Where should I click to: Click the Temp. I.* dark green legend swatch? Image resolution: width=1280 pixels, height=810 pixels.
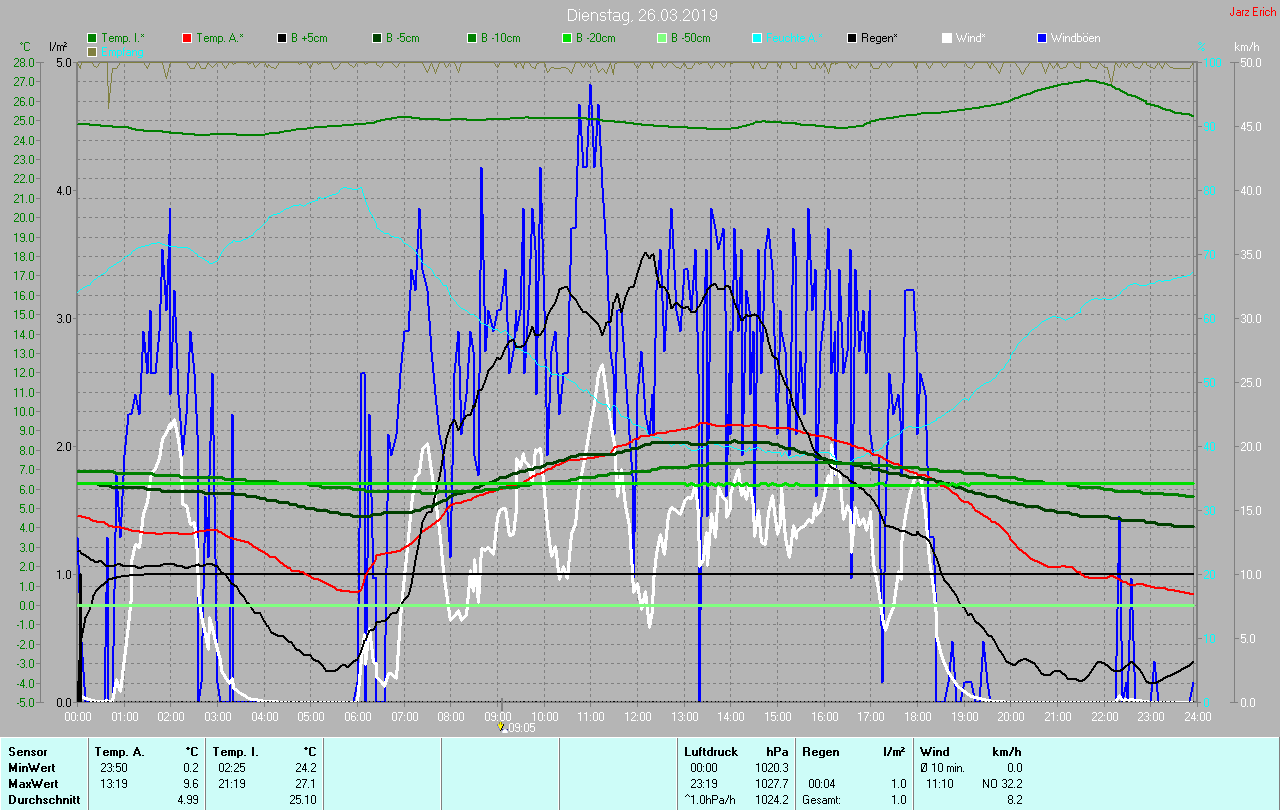click(93, 38)
